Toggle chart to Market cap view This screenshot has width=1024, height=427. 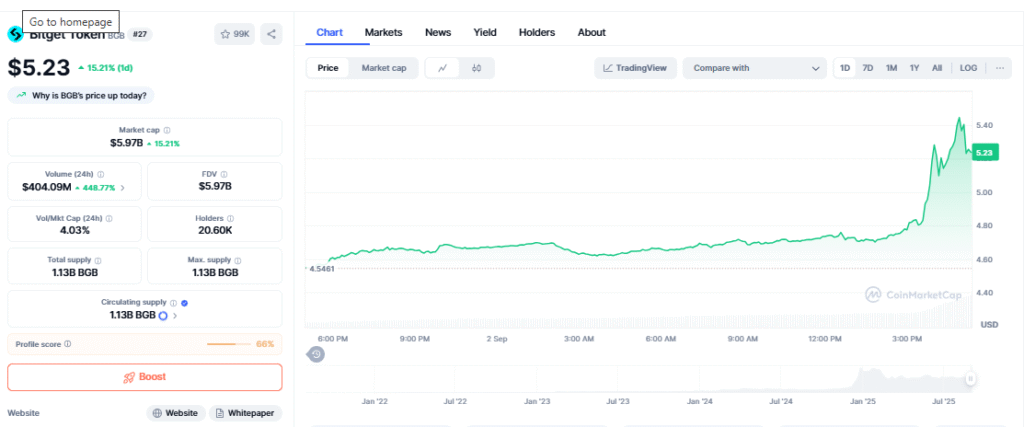click(x=383, y=68)
